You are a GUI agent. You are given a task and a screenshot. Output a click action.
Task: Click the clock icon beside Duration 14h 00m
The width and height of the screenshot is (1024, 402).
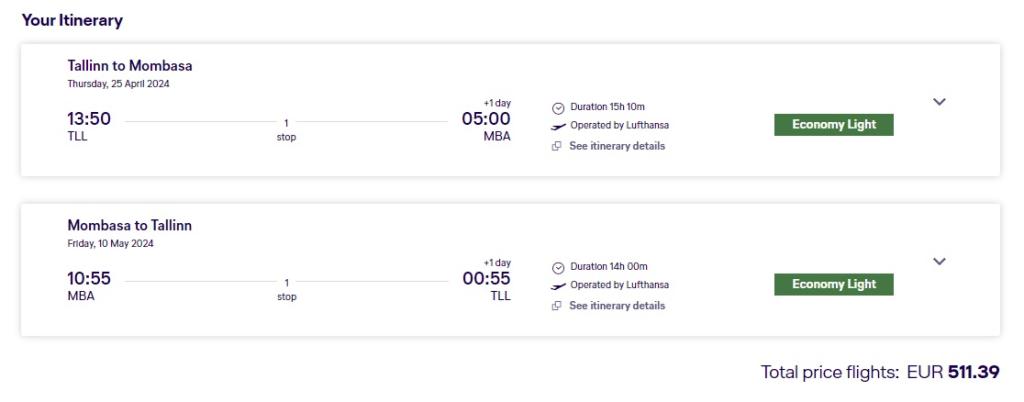[558, 267]
